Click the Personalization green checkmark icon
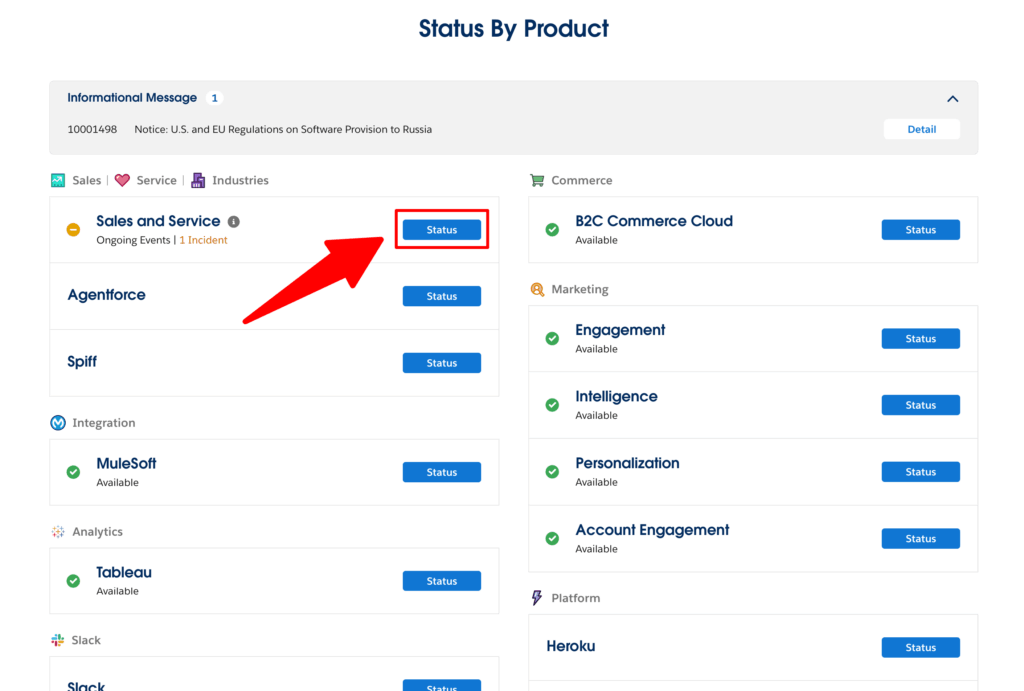The height and width of the screenshot is (691, 1024). pos(552,472)
